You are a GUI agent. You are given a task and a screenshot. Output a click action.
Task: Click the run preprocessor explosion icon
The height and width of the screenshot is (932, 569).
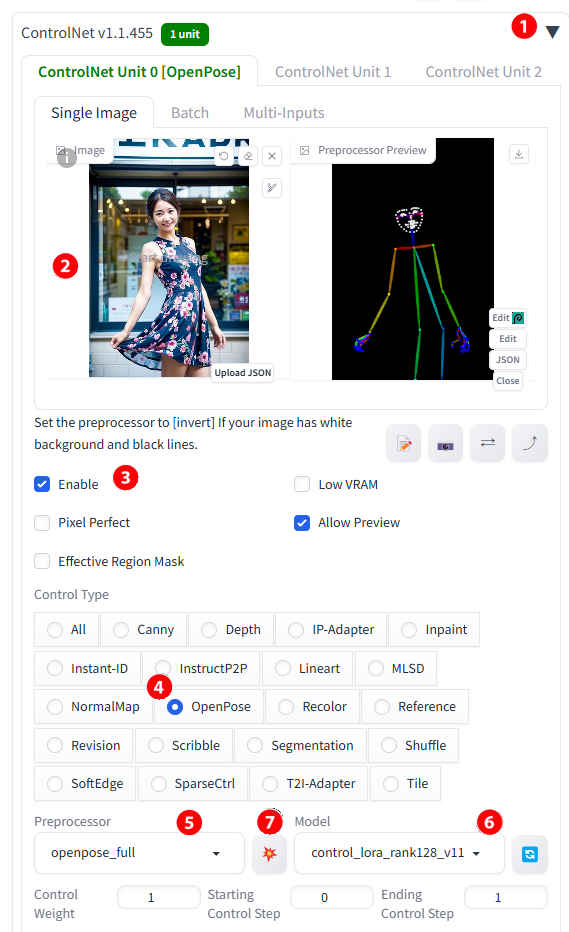point(269,854)
